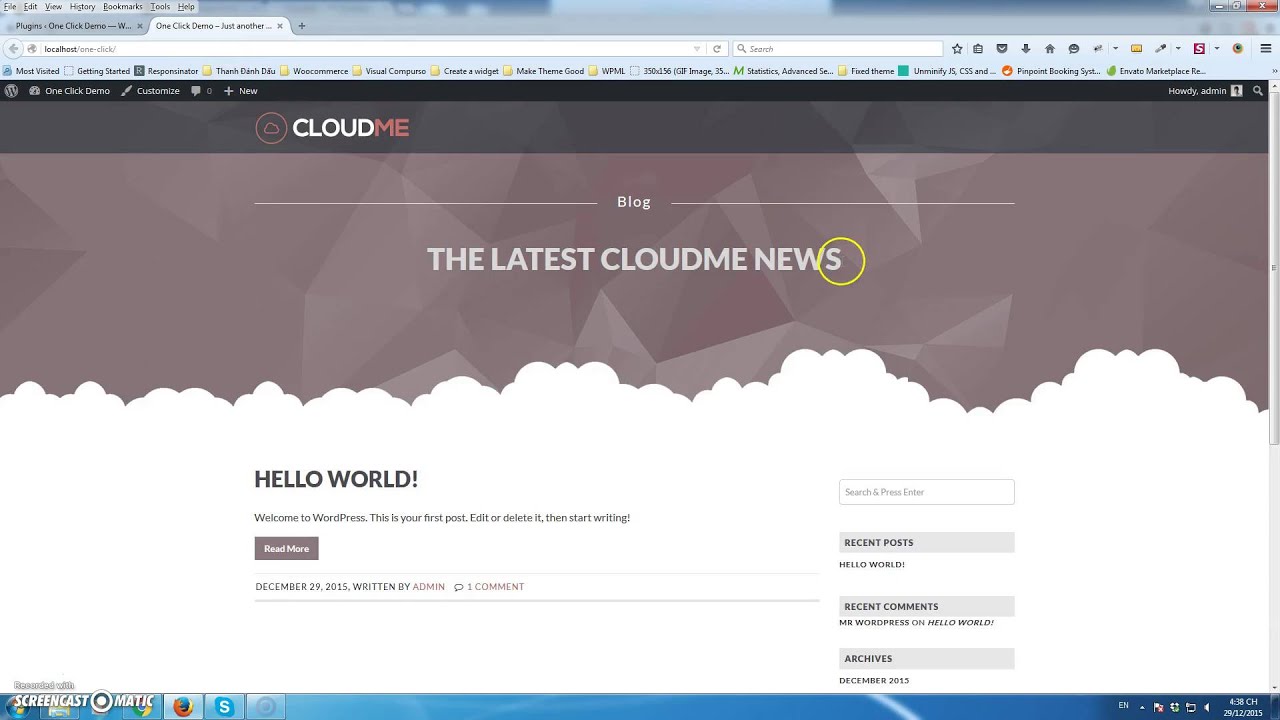
Task: Expand the dropdown beside the red S icon
Action: click(1216, 48)
